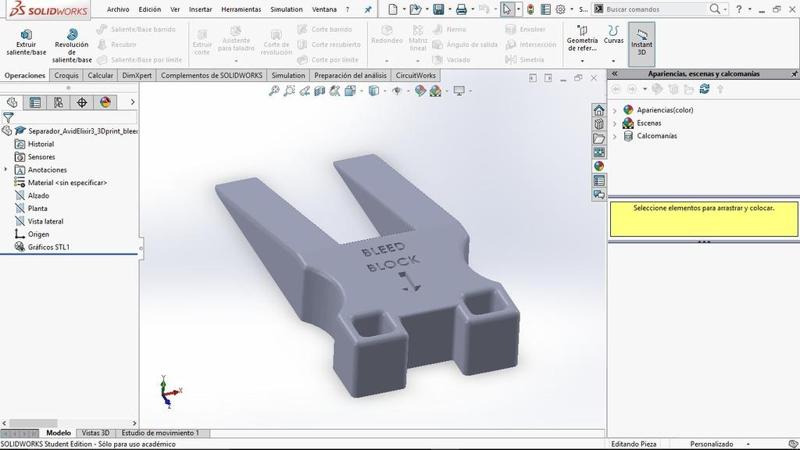Open the DimXpertManager tab icon

tap(82, 103)
